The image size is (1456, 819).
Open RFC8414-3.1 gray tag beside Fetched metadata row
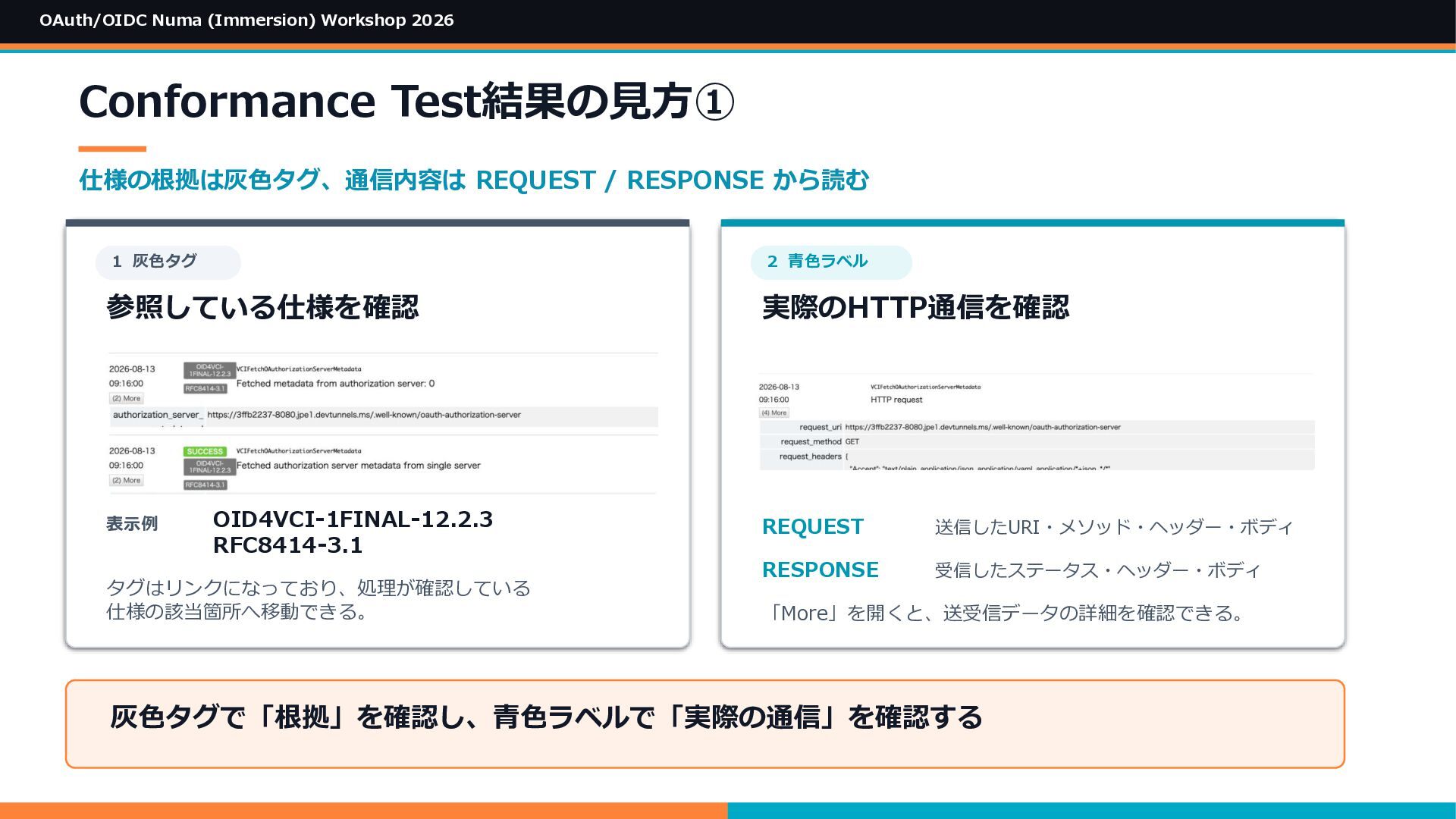205,389
